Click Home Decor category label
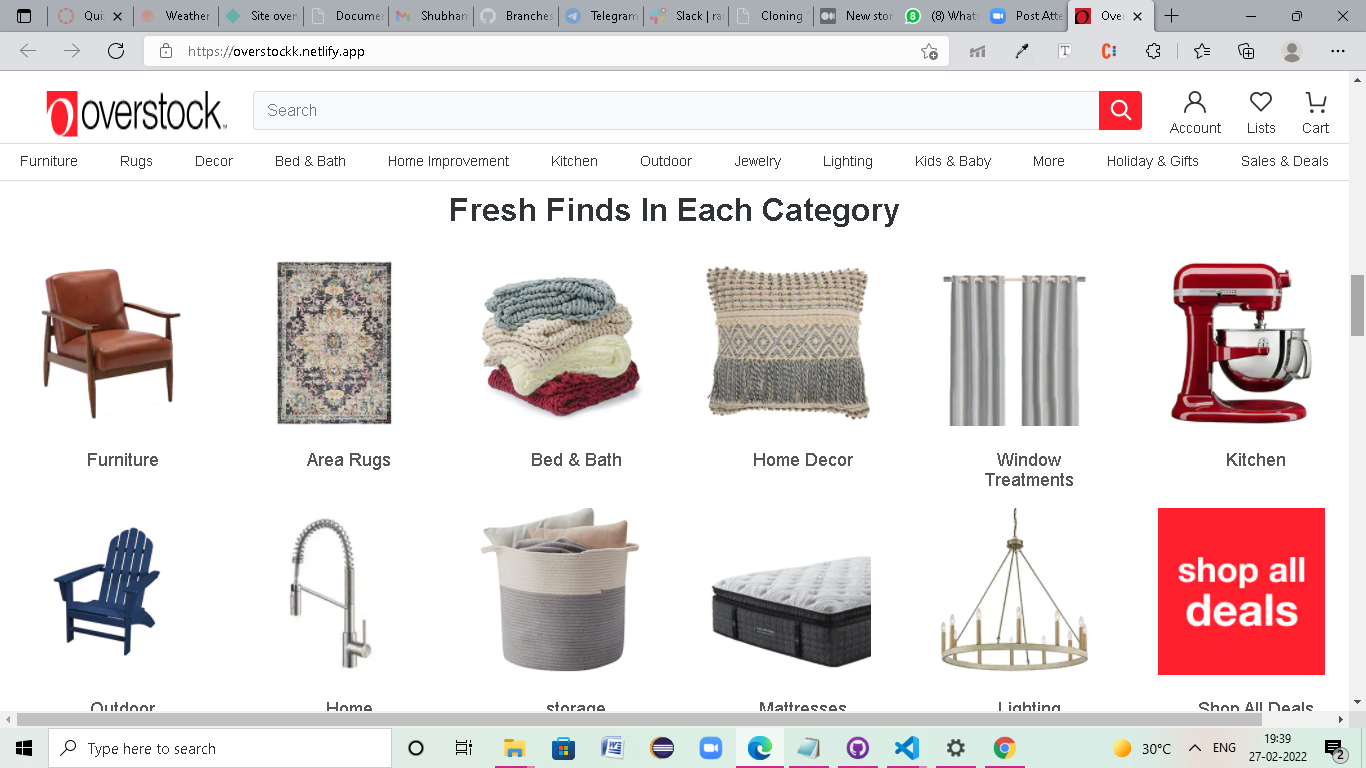This screenshot has width=1366, height=768. point(803,460)
